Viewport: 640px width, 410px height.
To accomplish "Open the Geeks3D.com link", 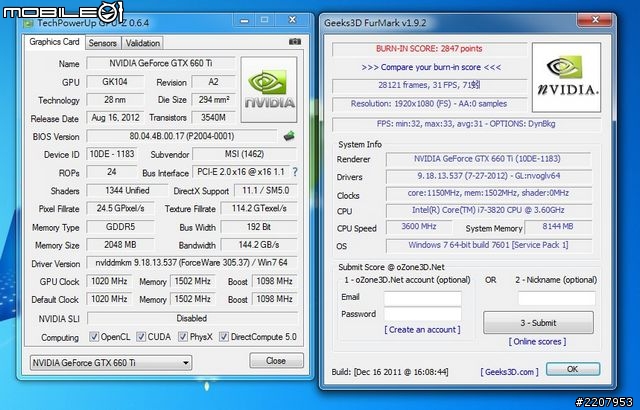I will tap(509, 372).
